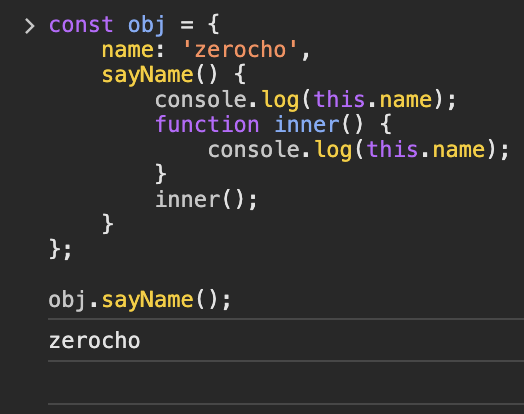
Task: Click 'function inner() {' declaration line
Action: click(273, 124)
